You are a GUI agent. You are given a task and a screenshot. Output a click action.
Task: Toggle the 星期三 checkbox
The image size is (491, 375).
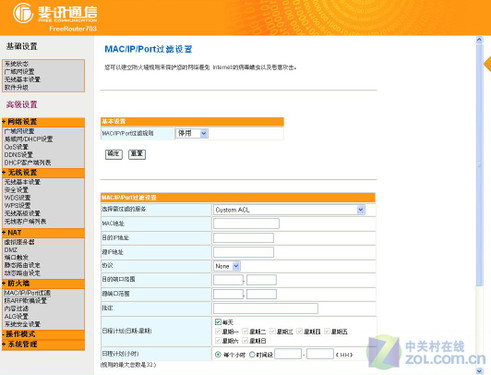click(273, 331)
